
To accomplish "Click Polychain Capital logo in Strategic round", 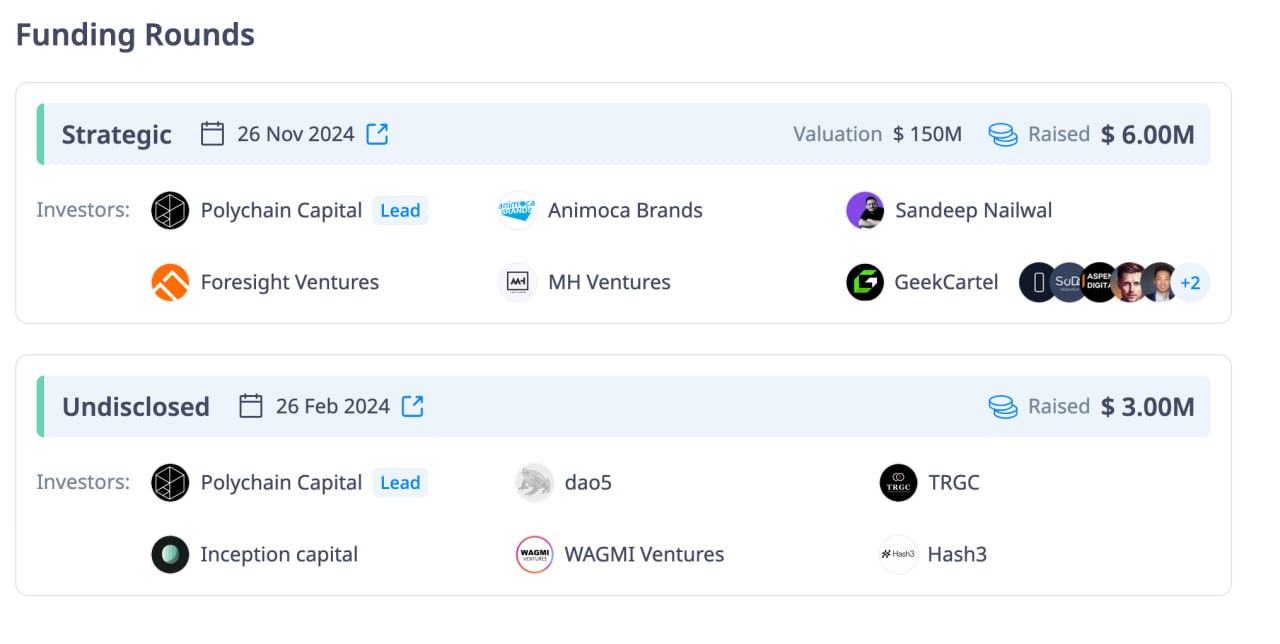I will (170, 211).
